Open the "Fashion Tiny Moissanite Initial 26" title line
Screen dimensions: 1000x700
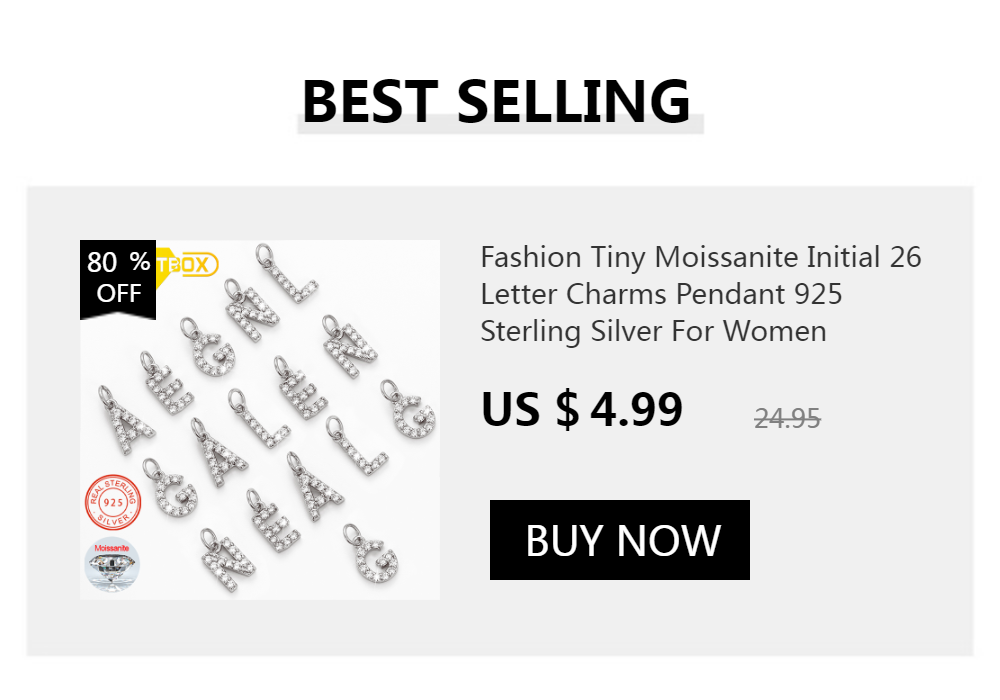(700, 258)
